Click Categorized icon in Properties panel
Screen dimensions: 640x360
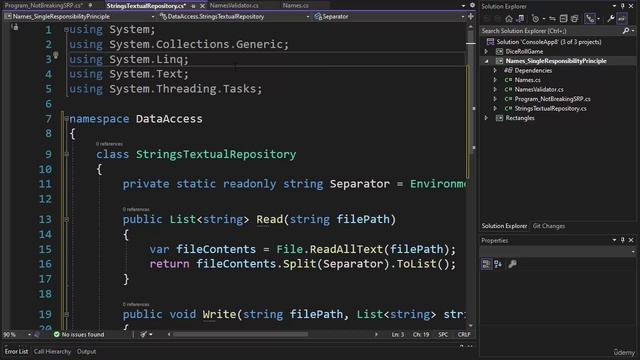click(x=486, y=264)
